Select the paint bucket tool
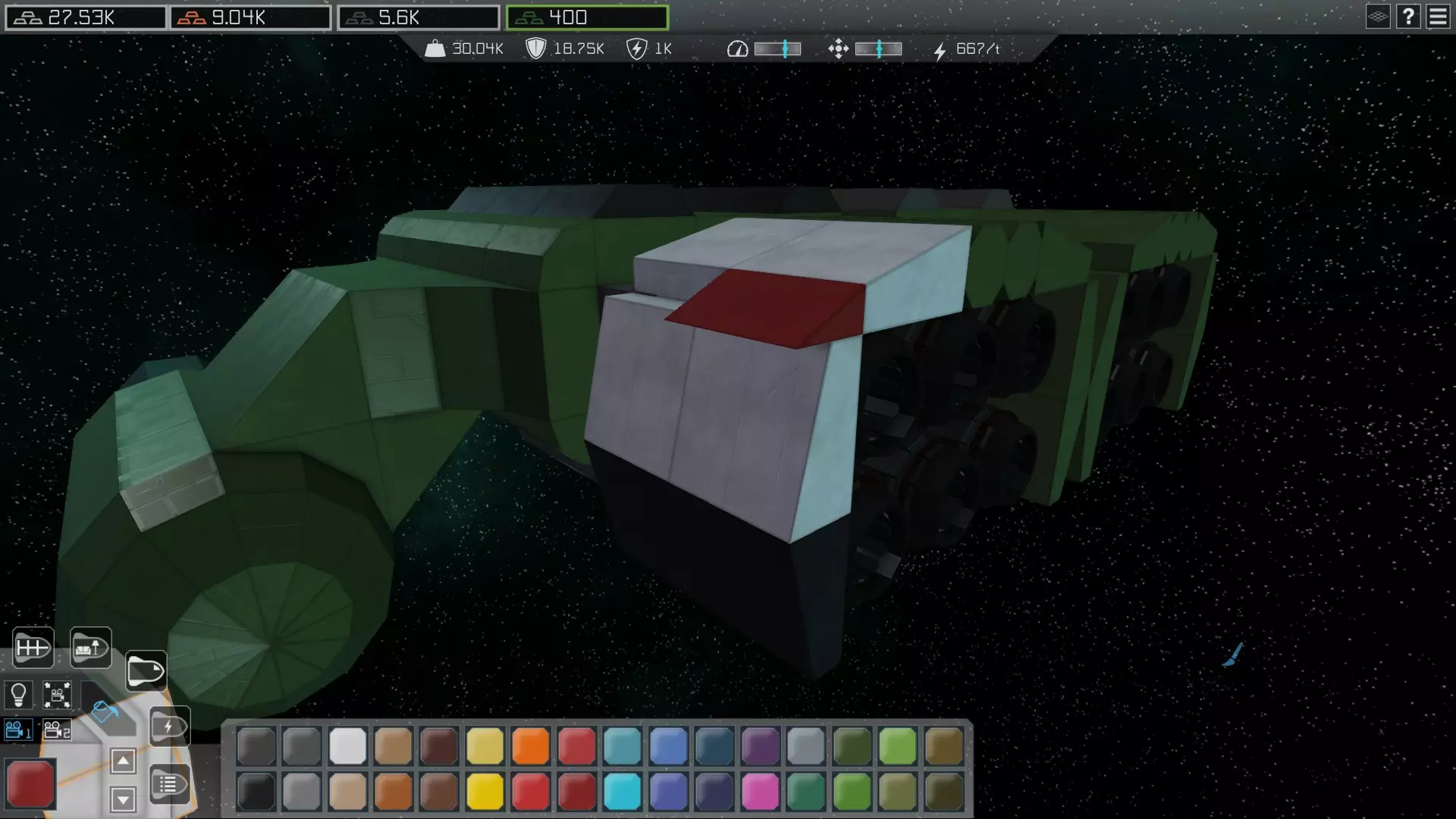This screenshot has width=1456, height=819. (105, 712)
